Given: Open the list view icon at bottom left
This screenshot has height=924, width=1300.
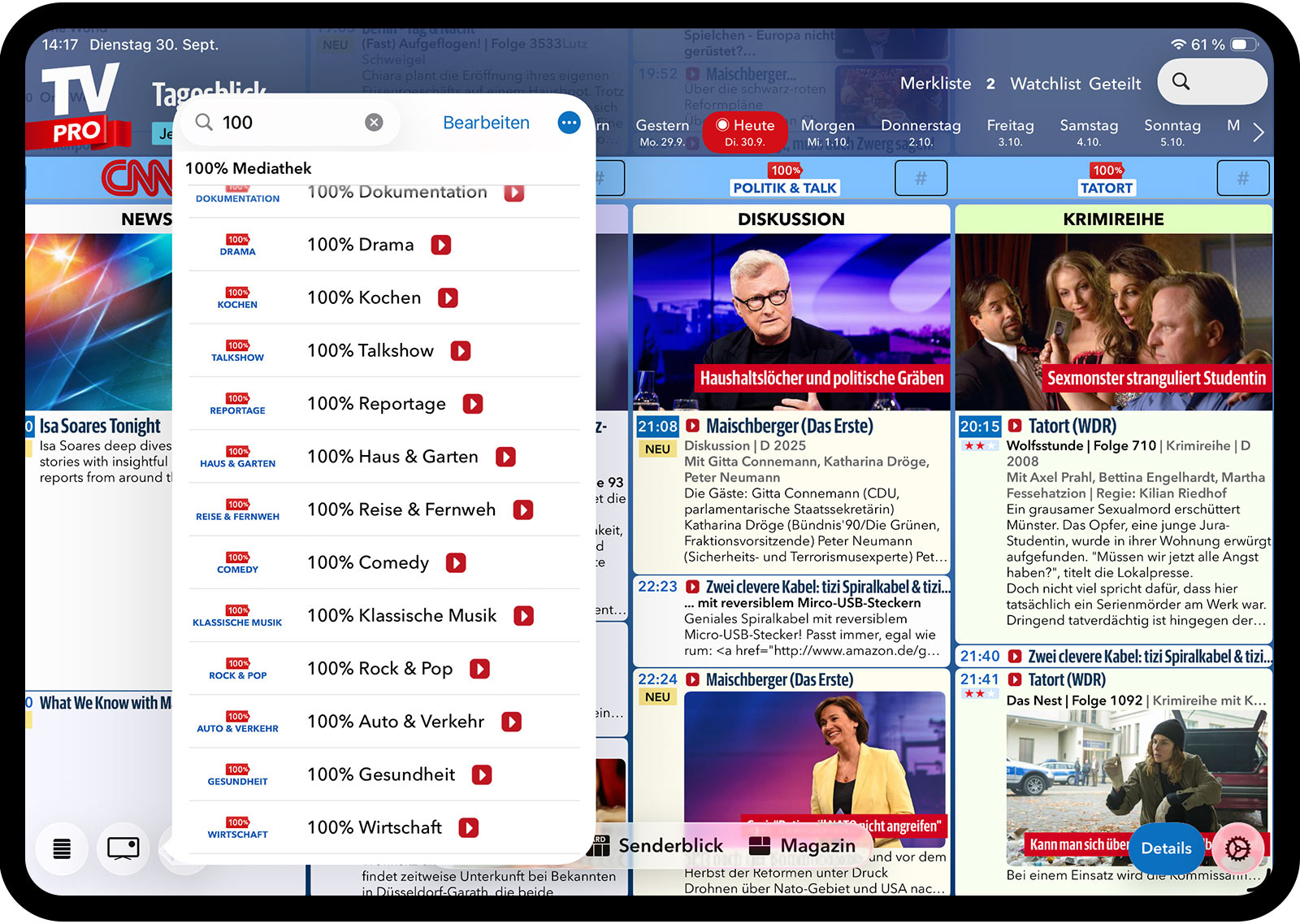Looking at the screenshot, I should [x=62, y=848].
